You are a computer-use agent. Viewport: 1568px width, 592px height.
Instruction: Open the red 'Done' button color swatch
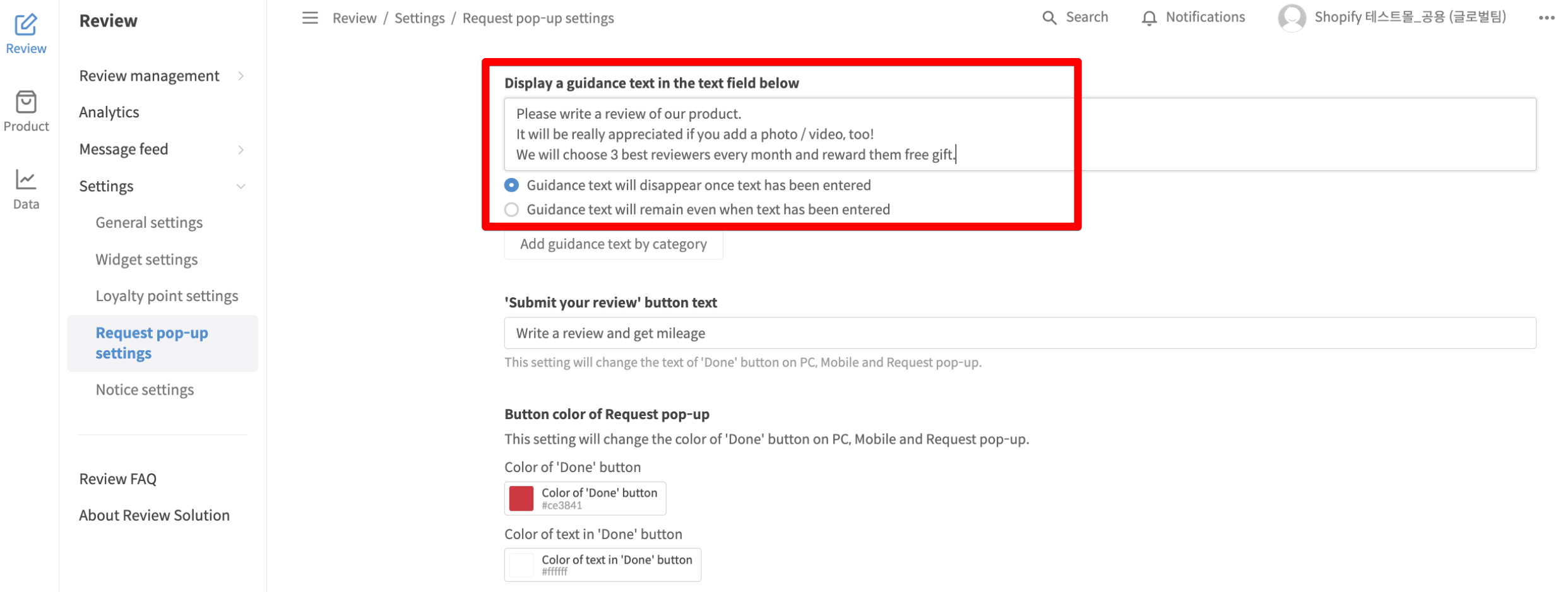pos(521,499)
